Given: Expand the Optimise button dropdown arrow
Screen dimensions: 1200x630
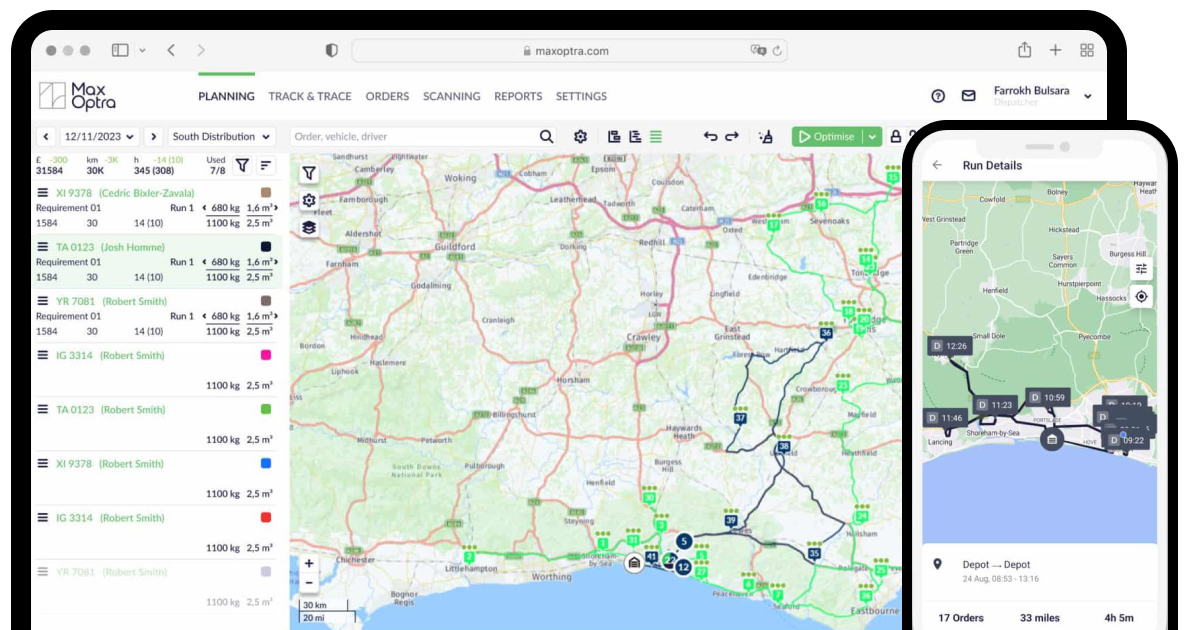Looking at the screenshot, I should pos(872,137).
